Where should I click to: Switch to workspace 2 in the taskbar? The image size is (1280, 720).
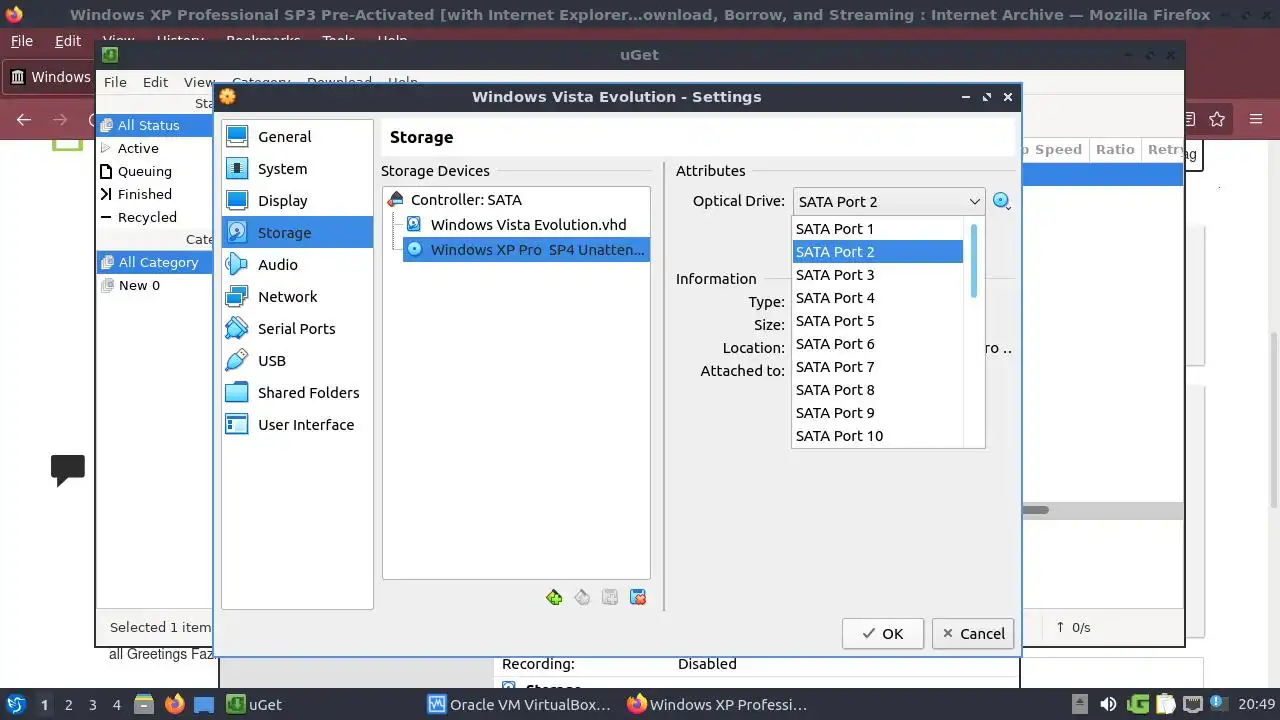(x=68, y=705)
